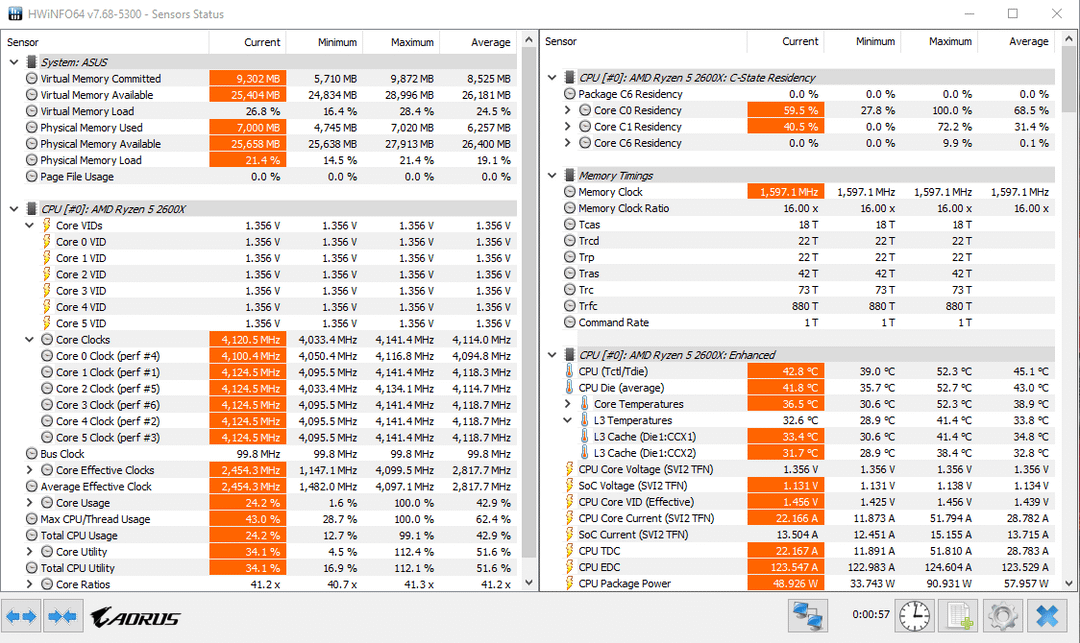Click the left pane Minimum column header
Image resolution: width=1080 pixels, height=643 pixels.
tap(324, 42)
